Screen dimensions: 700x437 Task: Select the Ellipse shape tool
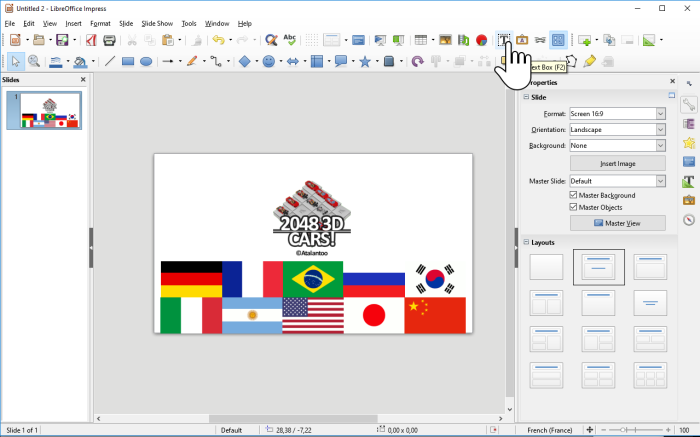pyautogui.click(x=146, y=61)
